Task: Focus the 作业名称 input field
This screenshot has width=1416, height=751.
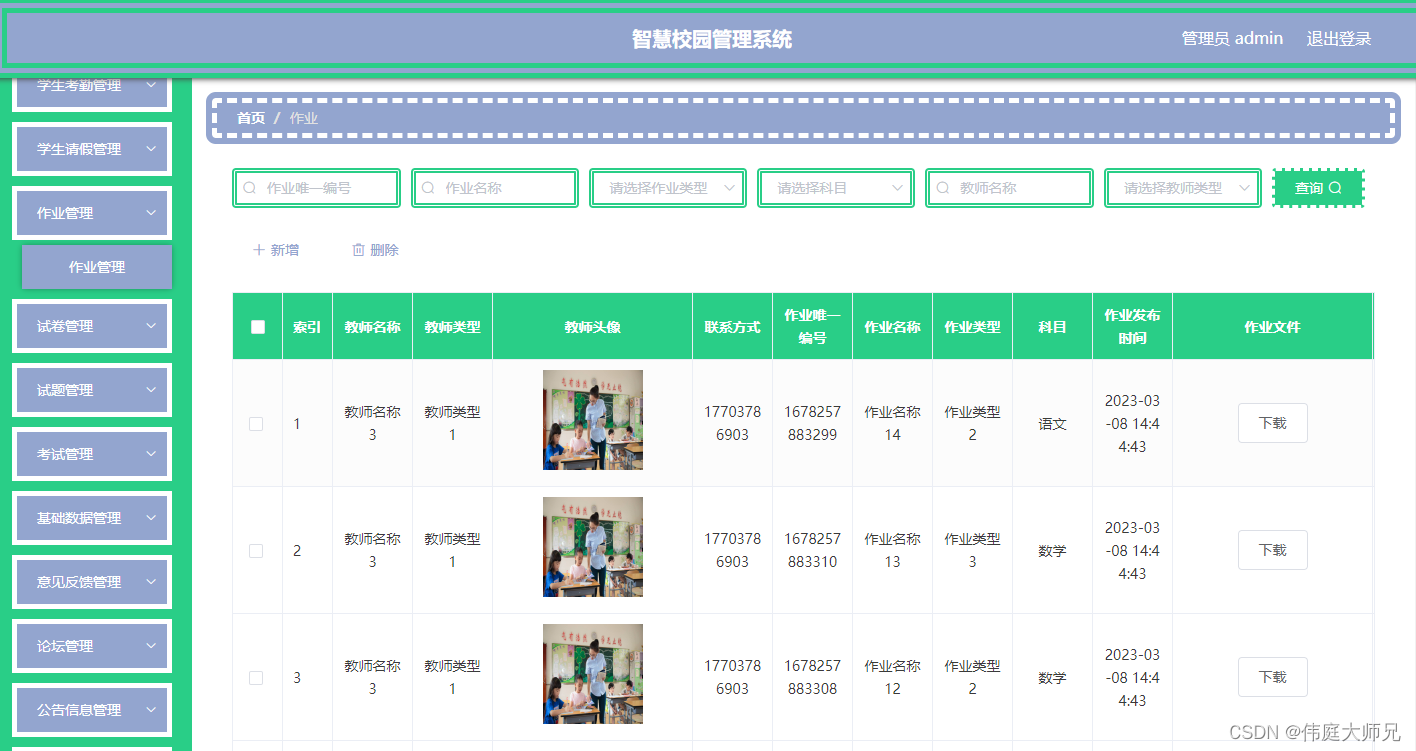Action: click(495, 188)
